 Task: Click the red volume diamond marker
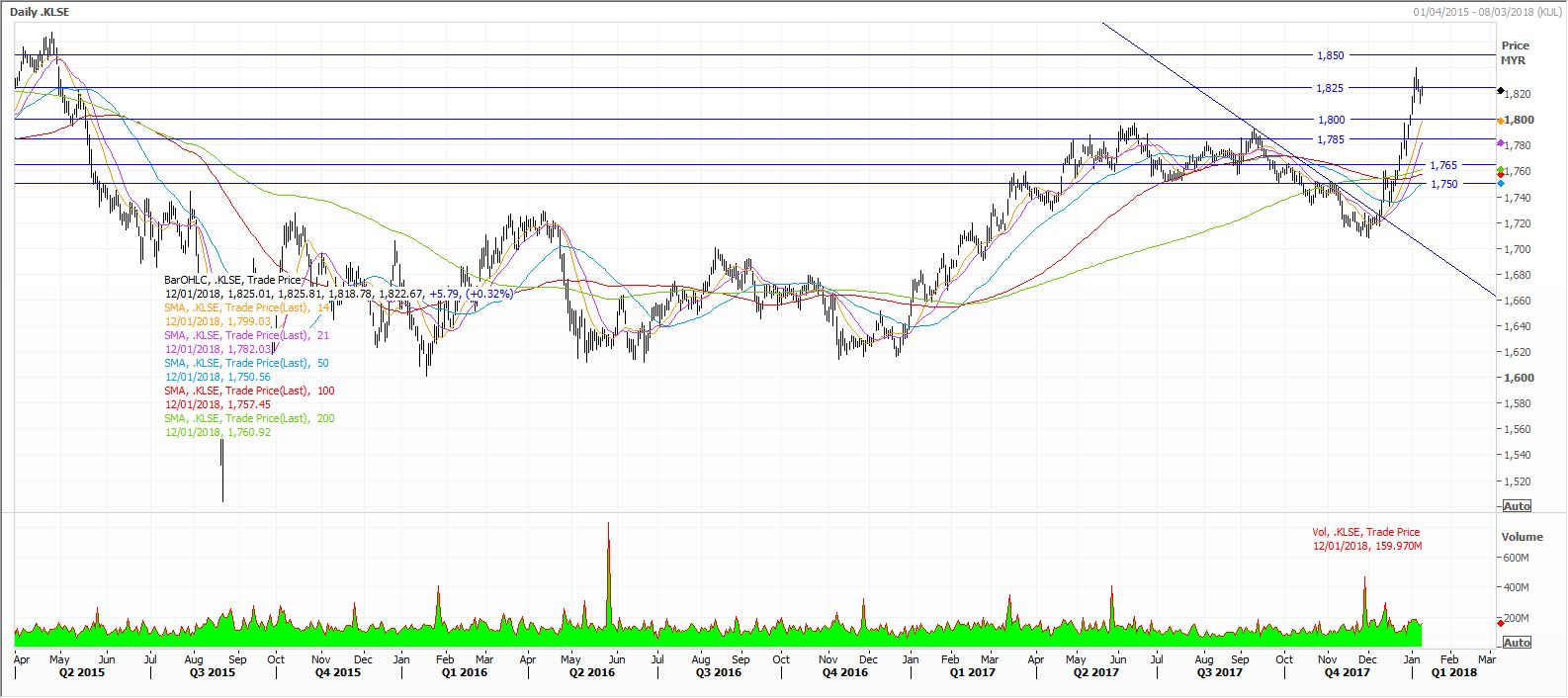[x=1501, y=623]
